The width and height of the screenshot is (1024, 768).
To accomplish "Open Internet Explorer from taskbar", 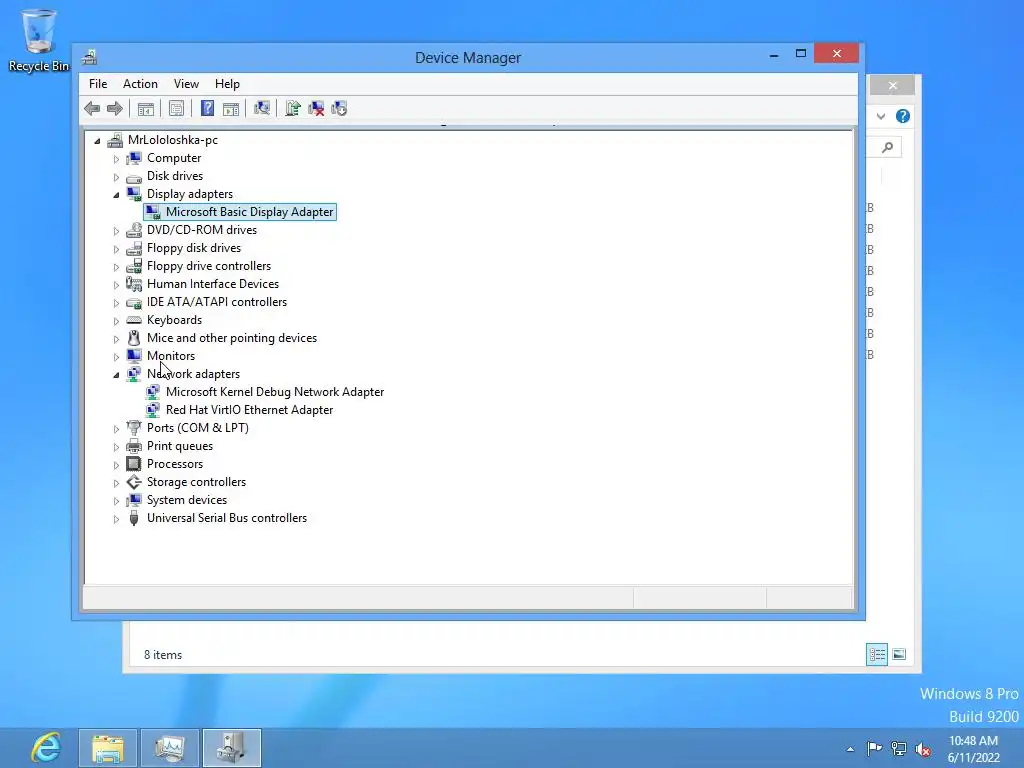I will click(x=46, y=748).
